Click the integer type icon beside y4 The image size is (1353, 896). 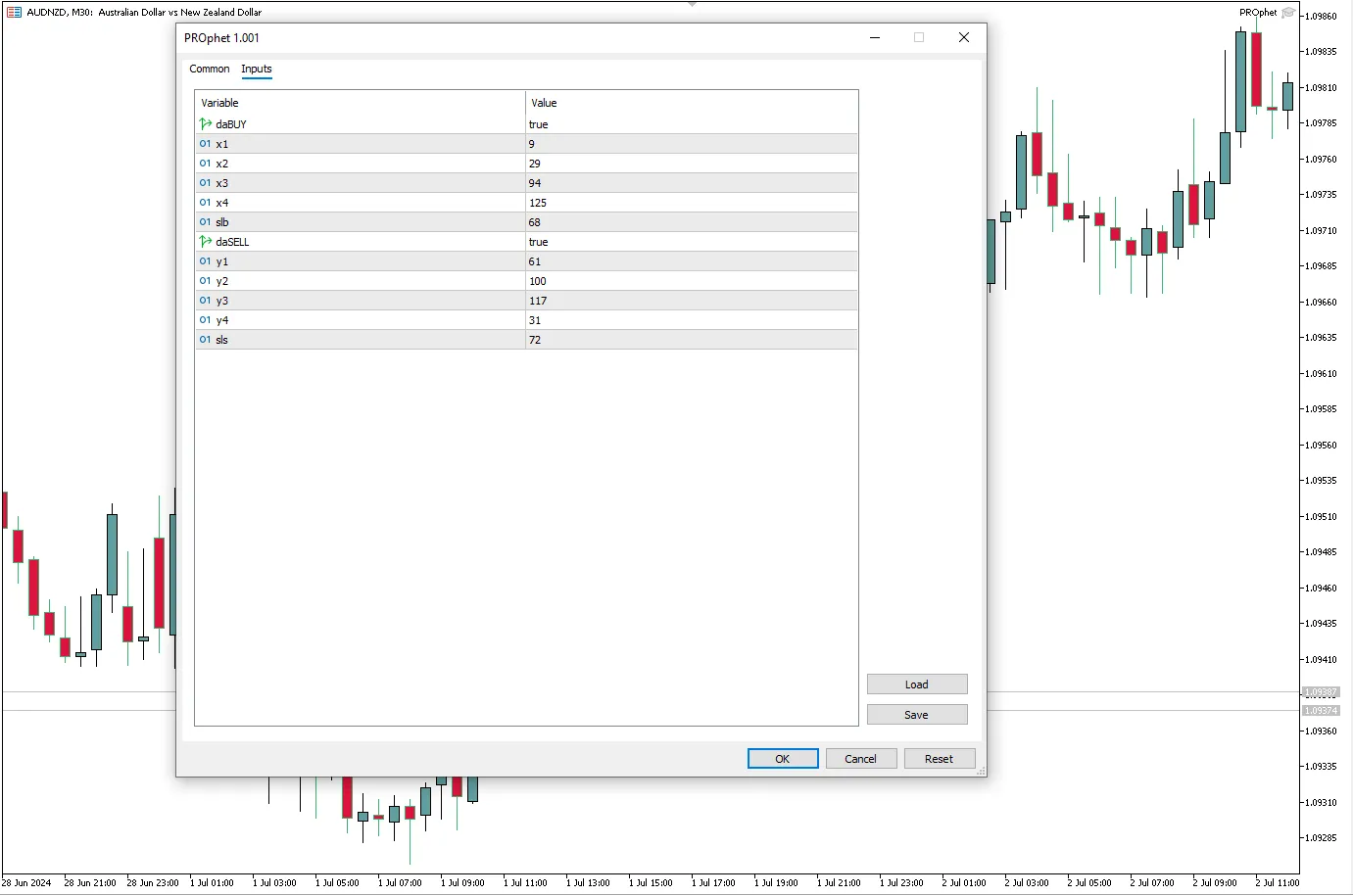(x=206, y=320)
